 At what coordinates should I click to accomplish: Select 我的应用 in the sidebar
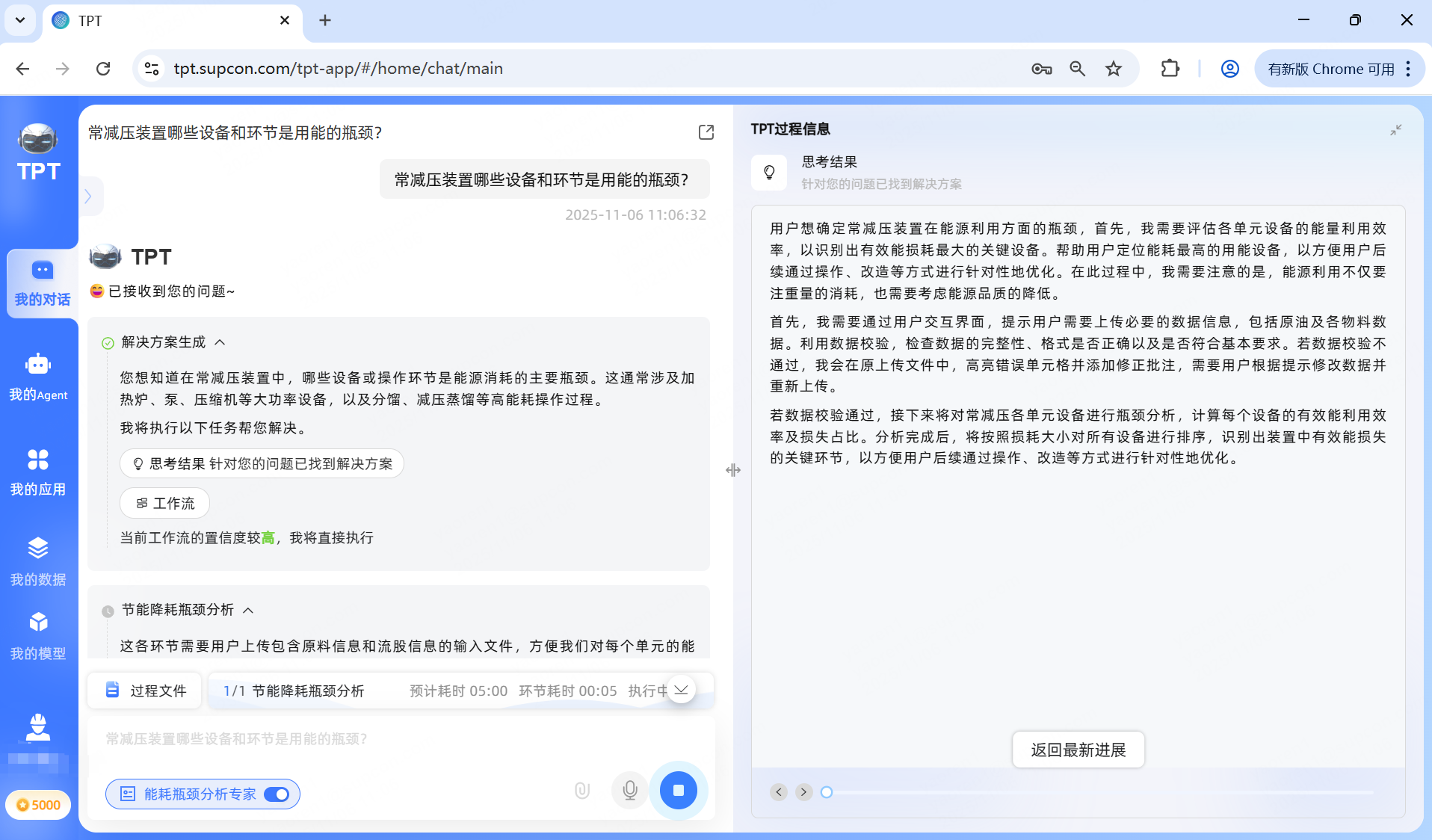point(40,471)
